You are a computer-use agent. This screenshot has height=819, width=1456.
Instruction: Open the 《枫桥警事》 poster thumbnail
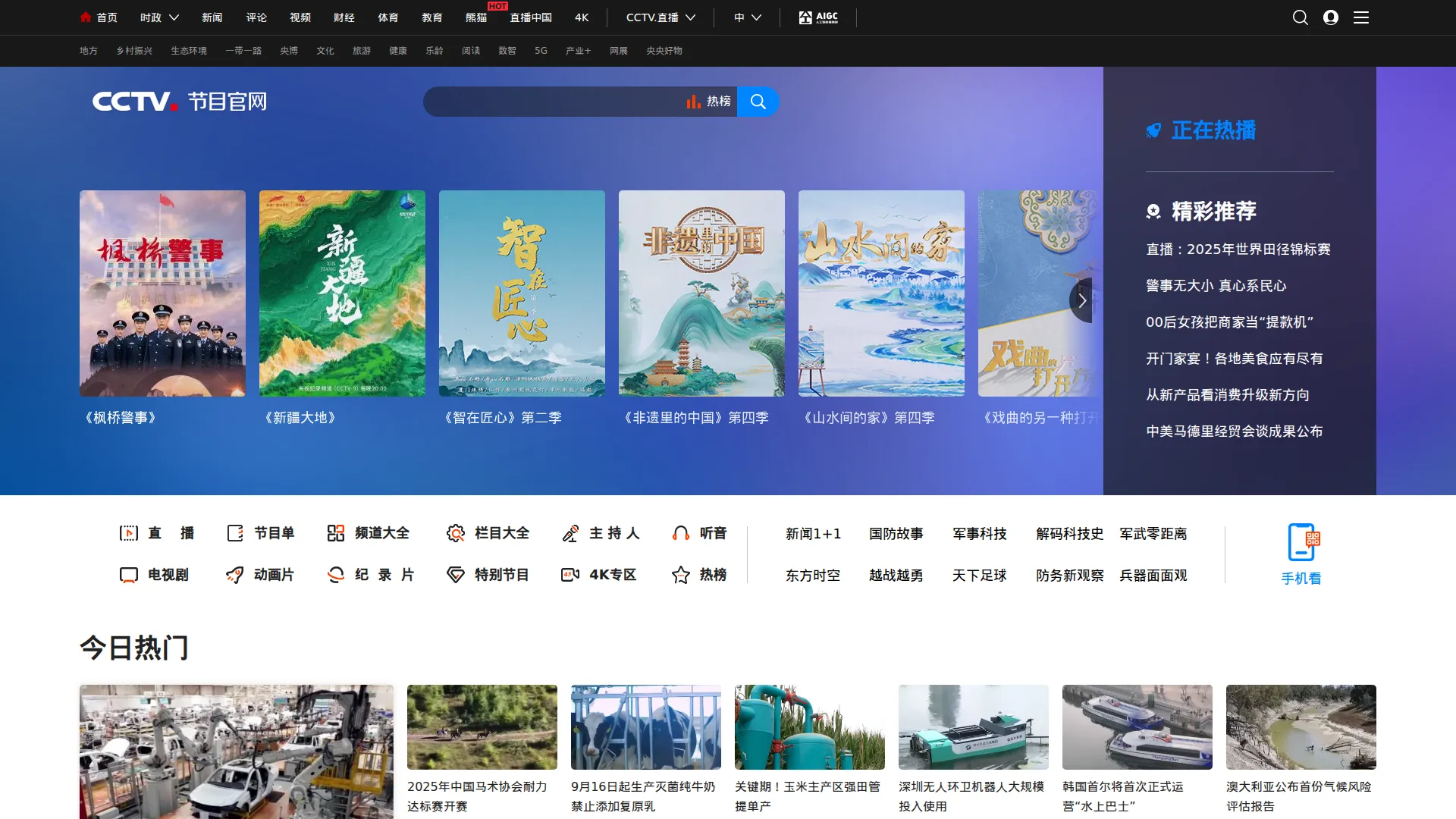162,293
